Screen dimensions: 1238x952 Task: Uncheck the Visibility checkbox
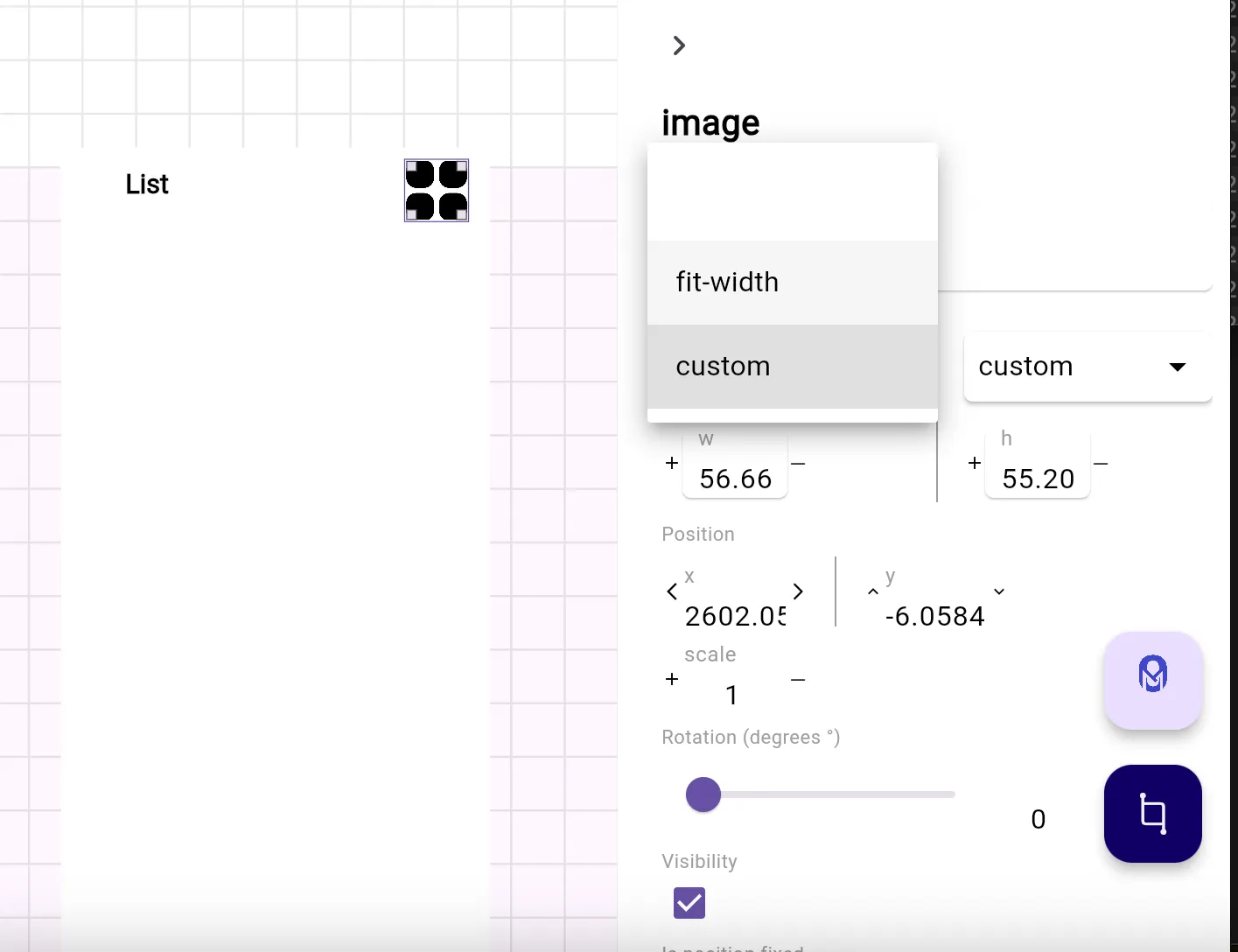click(x=689, y=903)
